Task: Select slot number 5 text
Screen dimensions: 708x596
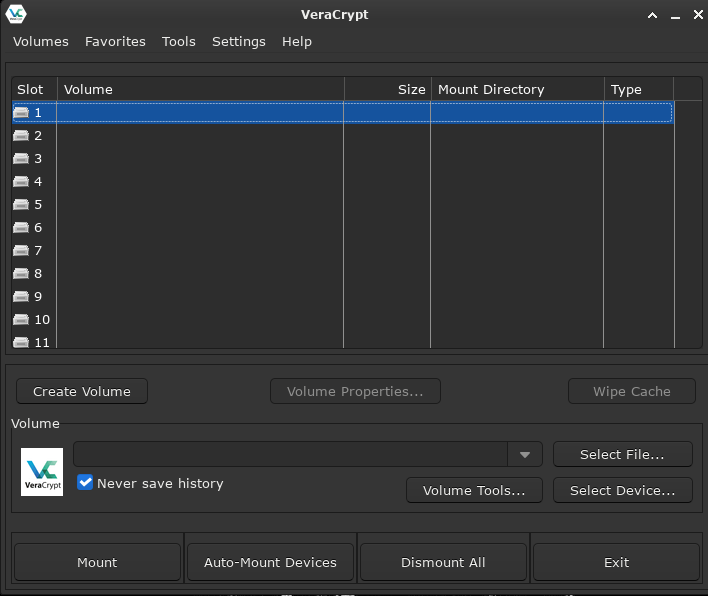Action: click(x=38, y=205)
